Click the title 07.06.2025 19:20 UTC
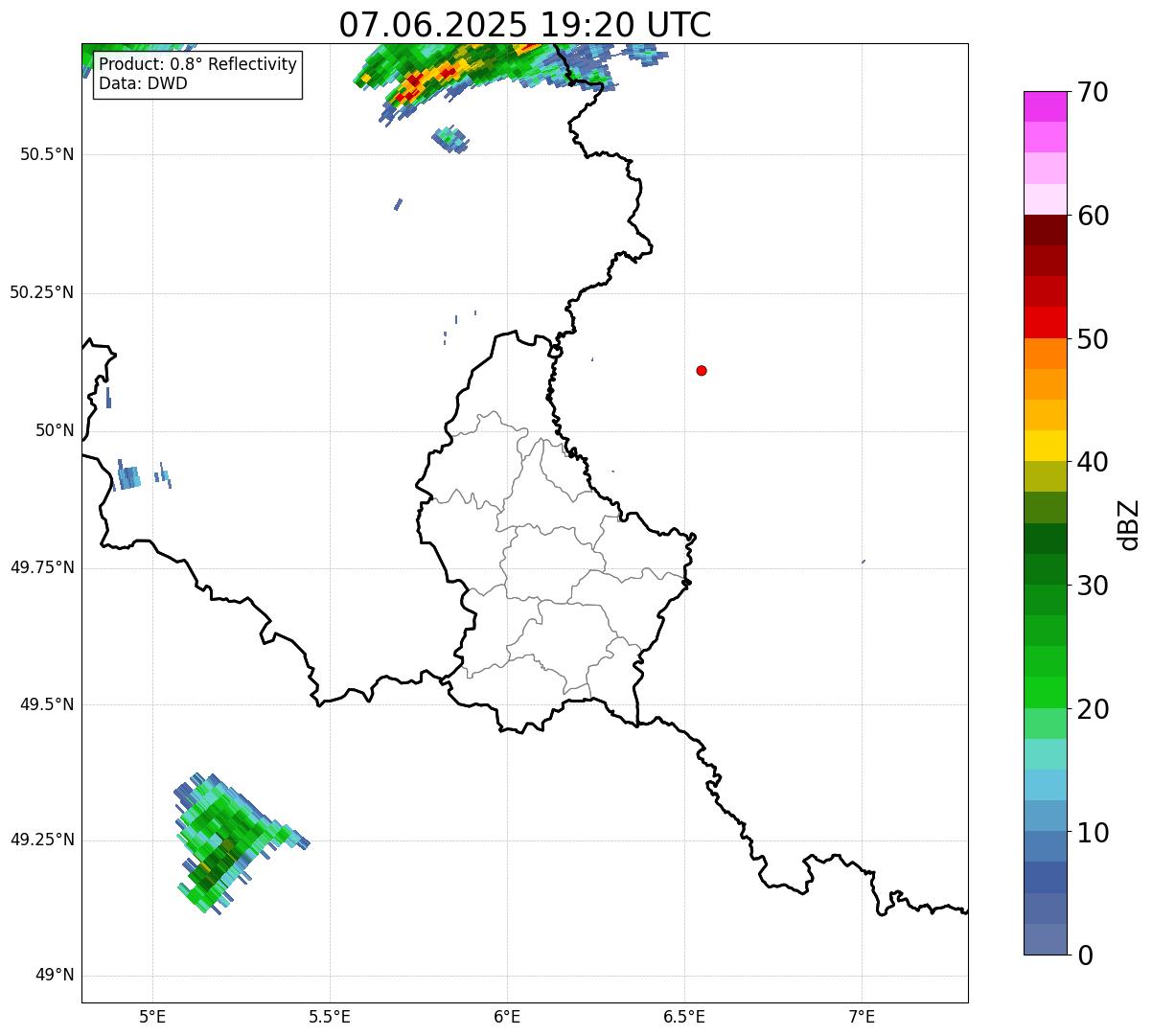1152x1036 pixels. (x=525, y=24)
